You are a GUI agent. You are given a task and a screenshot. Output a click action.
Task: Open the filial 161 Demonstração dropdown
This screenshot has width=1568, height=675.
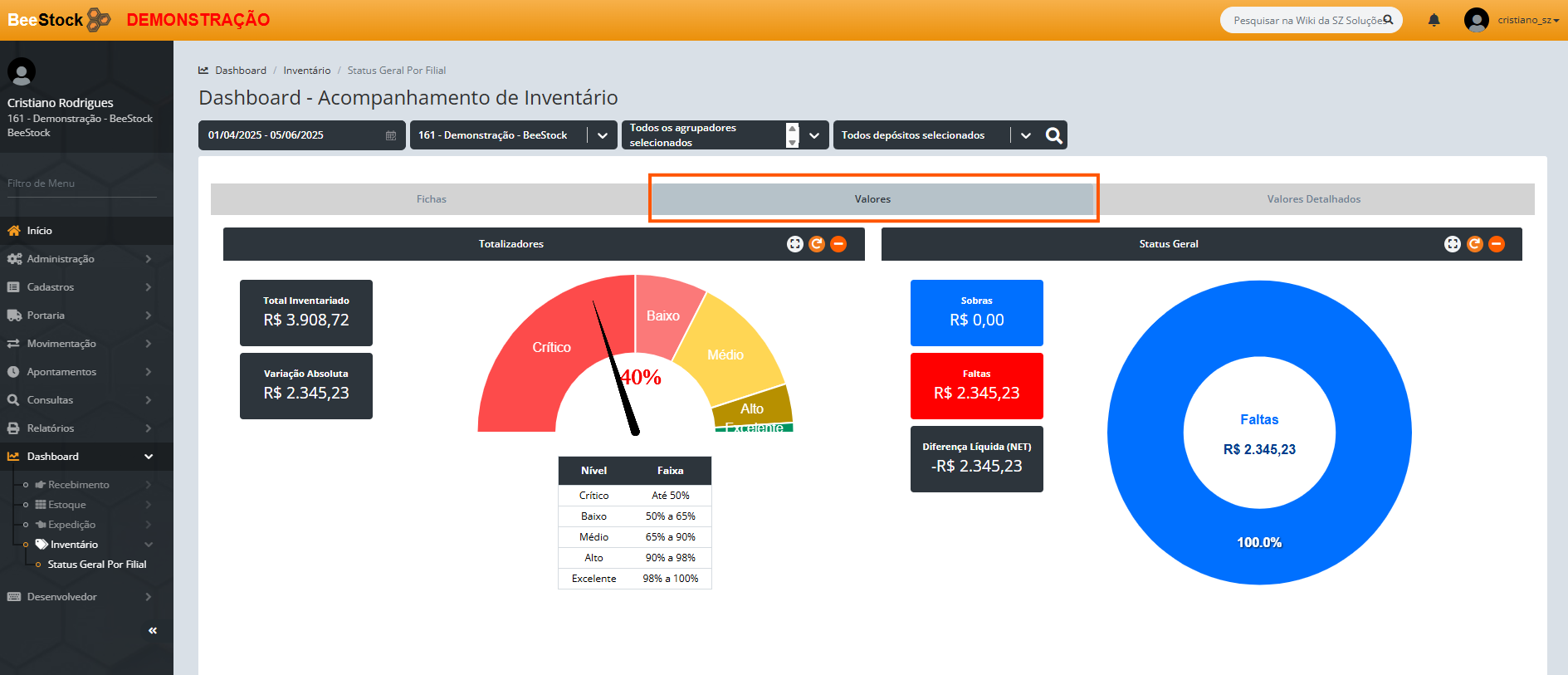(602, 135)
